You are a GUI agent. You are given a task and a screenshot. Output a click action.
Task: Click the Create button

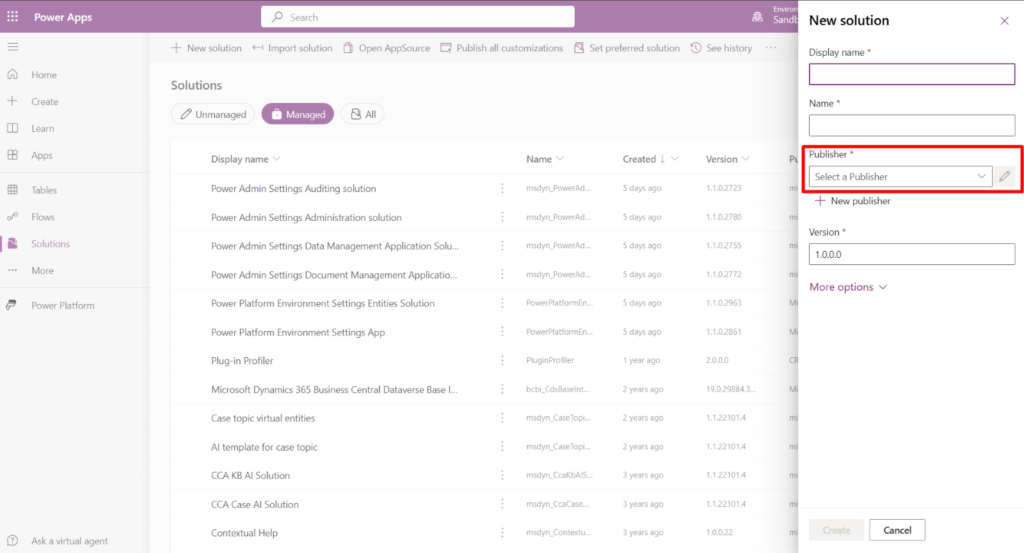836,530
